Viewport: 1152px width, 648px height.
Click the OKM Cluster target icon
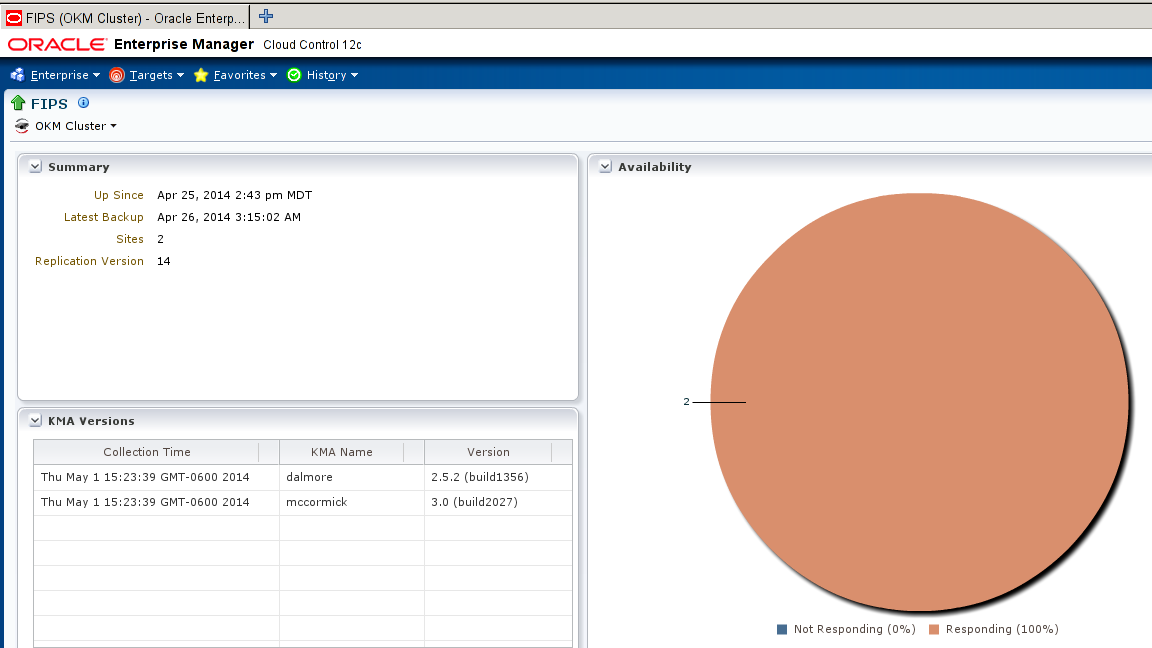pos(22,126)
